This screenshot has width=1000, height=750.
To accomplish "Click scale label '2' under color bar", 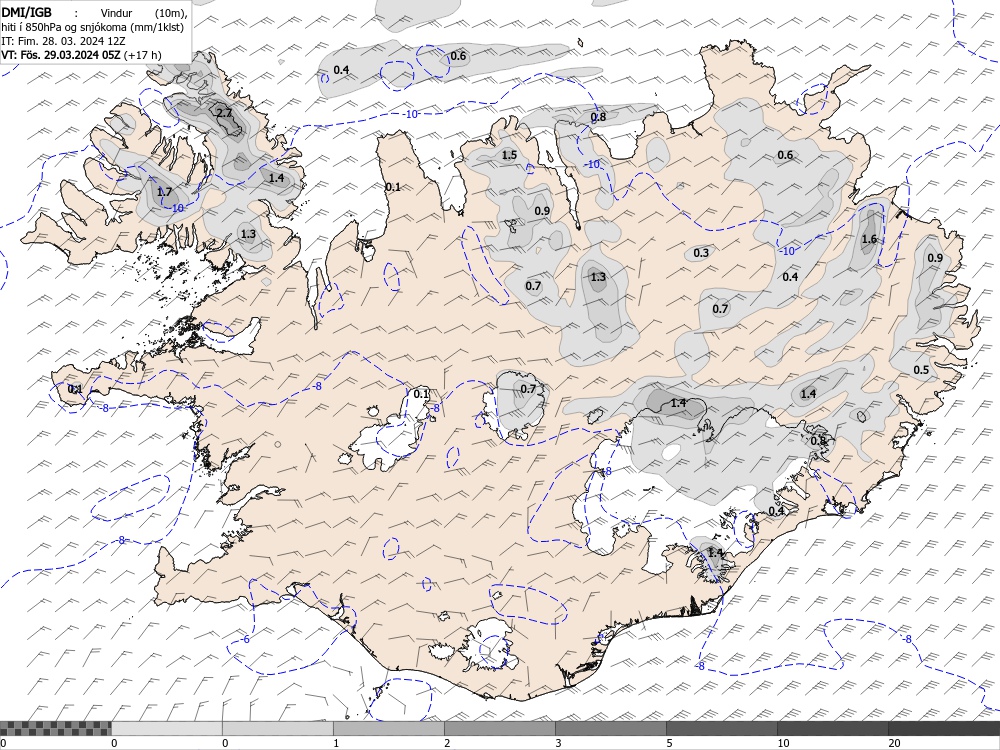I will (x=446, y=743).
